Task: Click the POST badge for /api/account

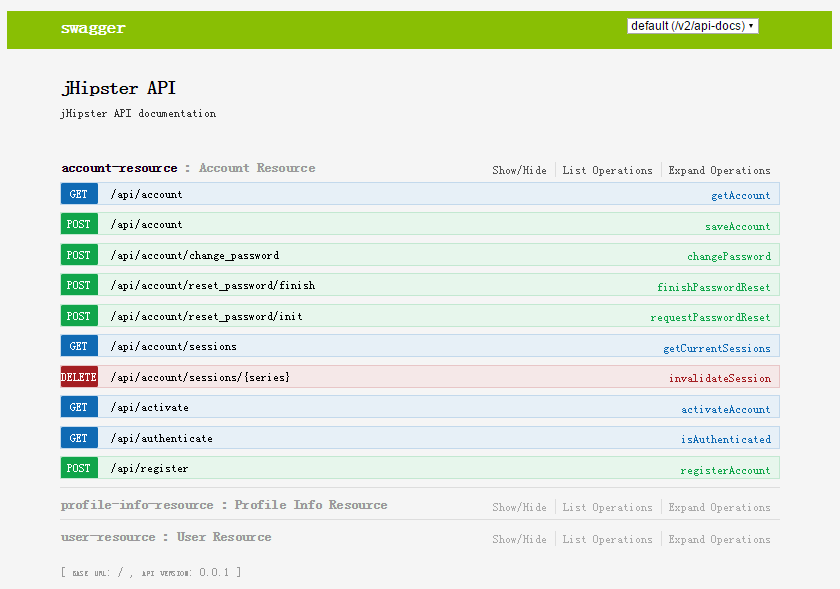Action: 79,225
